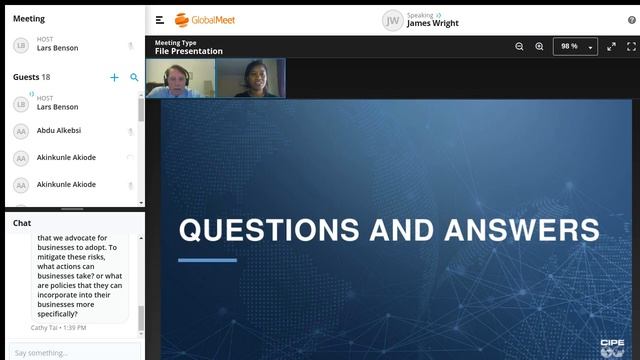Add a guest with plus icon

pos(114,77)
